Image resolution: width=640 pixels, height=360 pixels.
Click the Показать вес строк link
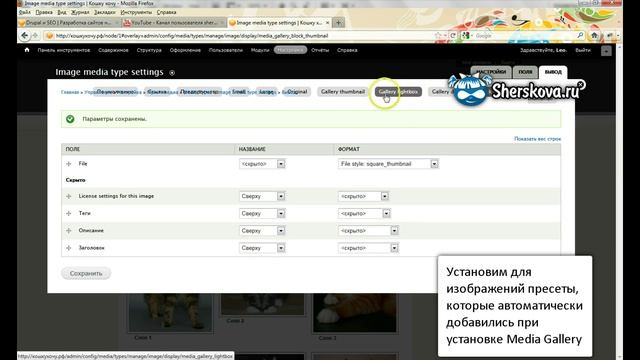coord(537,139)
